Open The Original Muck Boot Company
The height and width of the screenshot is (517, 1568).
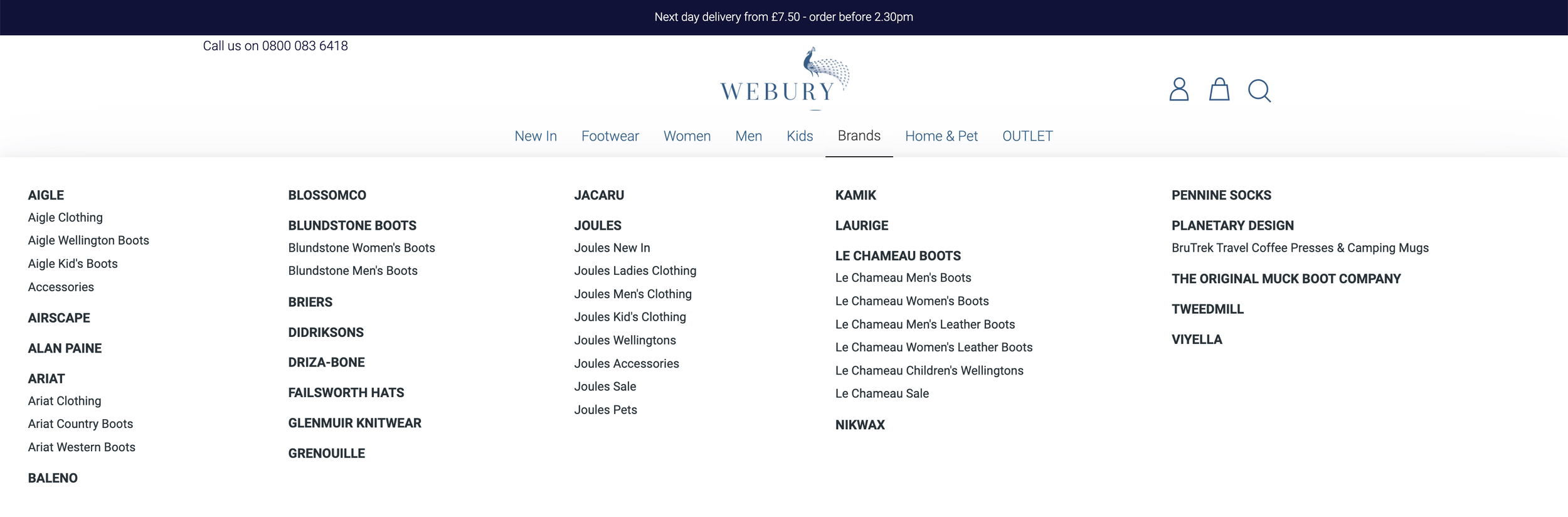(1286, 279)
